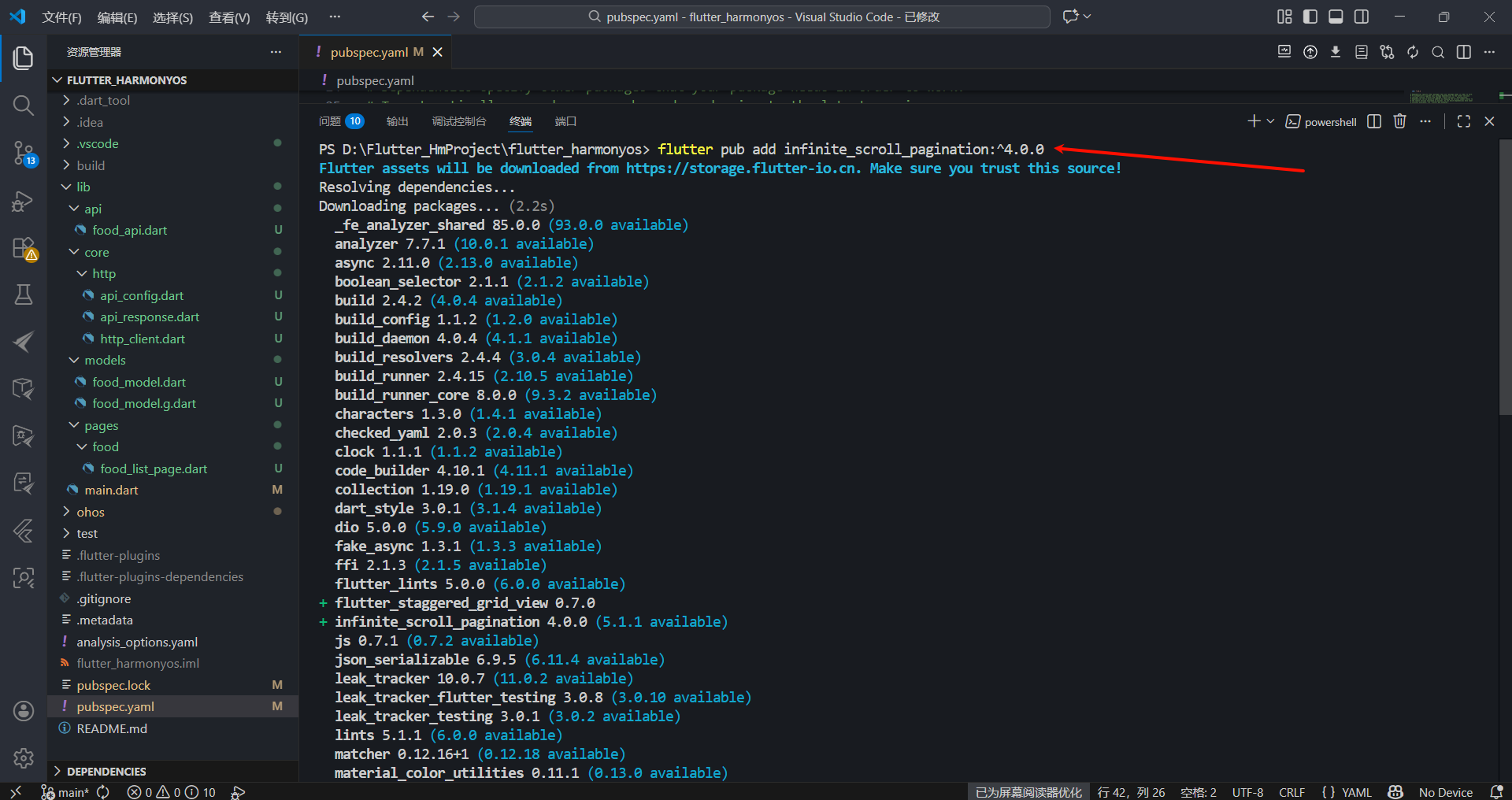Open the Accounts menu icon
The height and width of the screenshot is (800, 1512).
24,711
